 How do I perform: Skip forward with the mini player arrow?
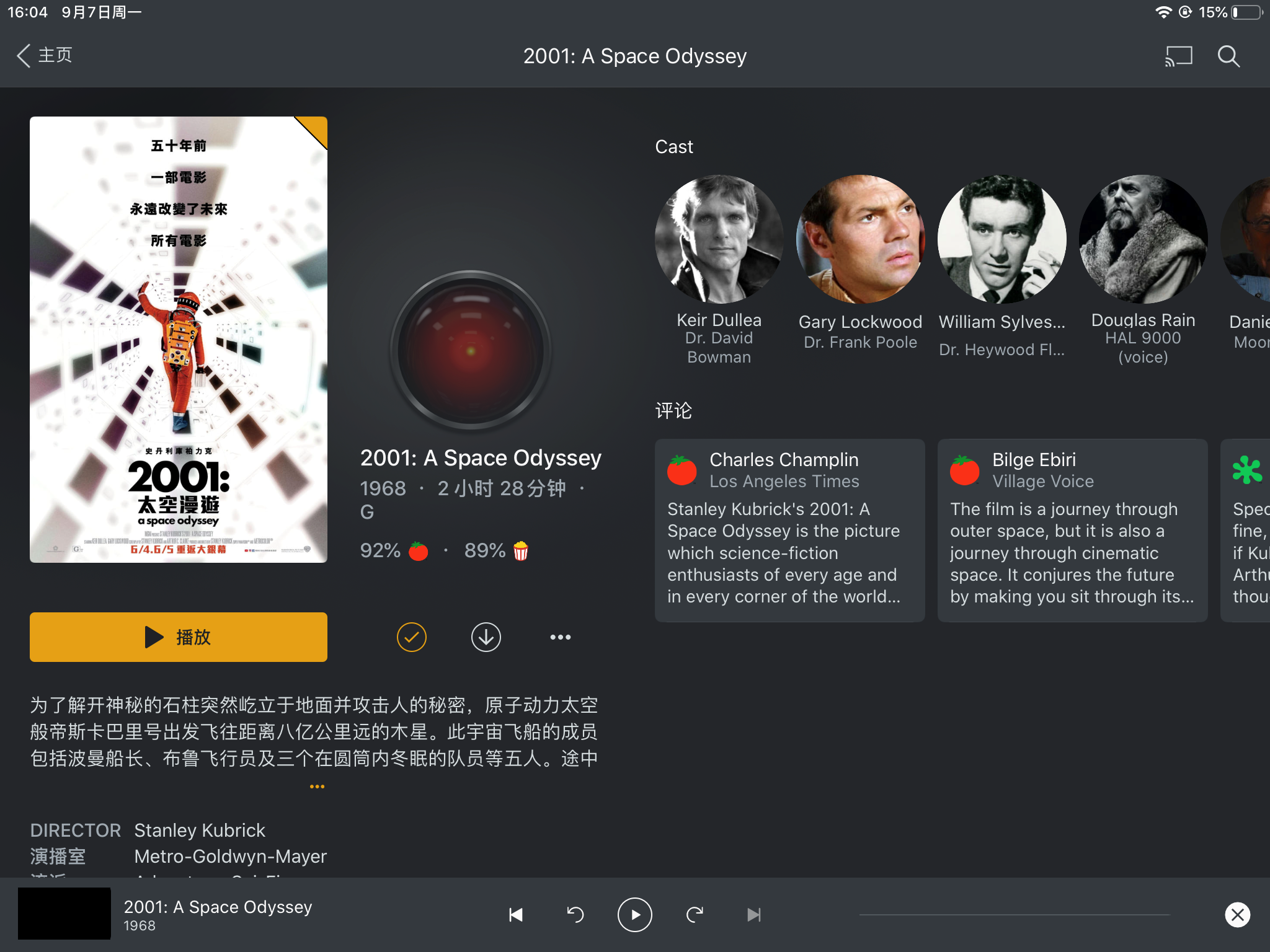(695, 915)
